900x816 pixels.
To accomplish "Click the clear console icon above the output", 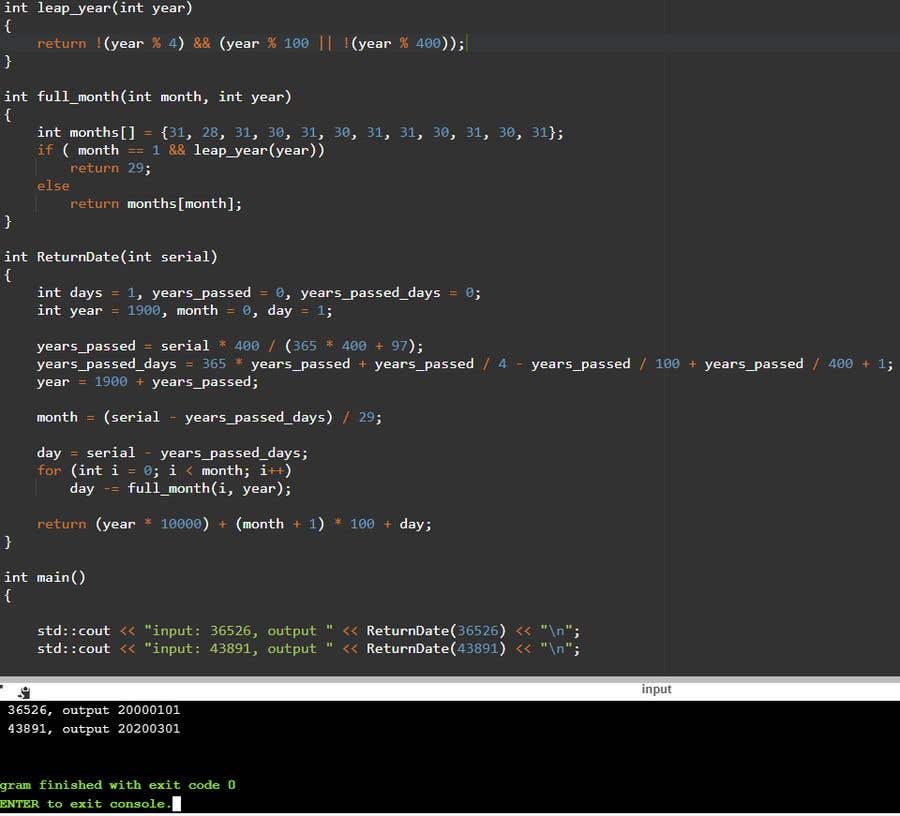I will point(24,692).
